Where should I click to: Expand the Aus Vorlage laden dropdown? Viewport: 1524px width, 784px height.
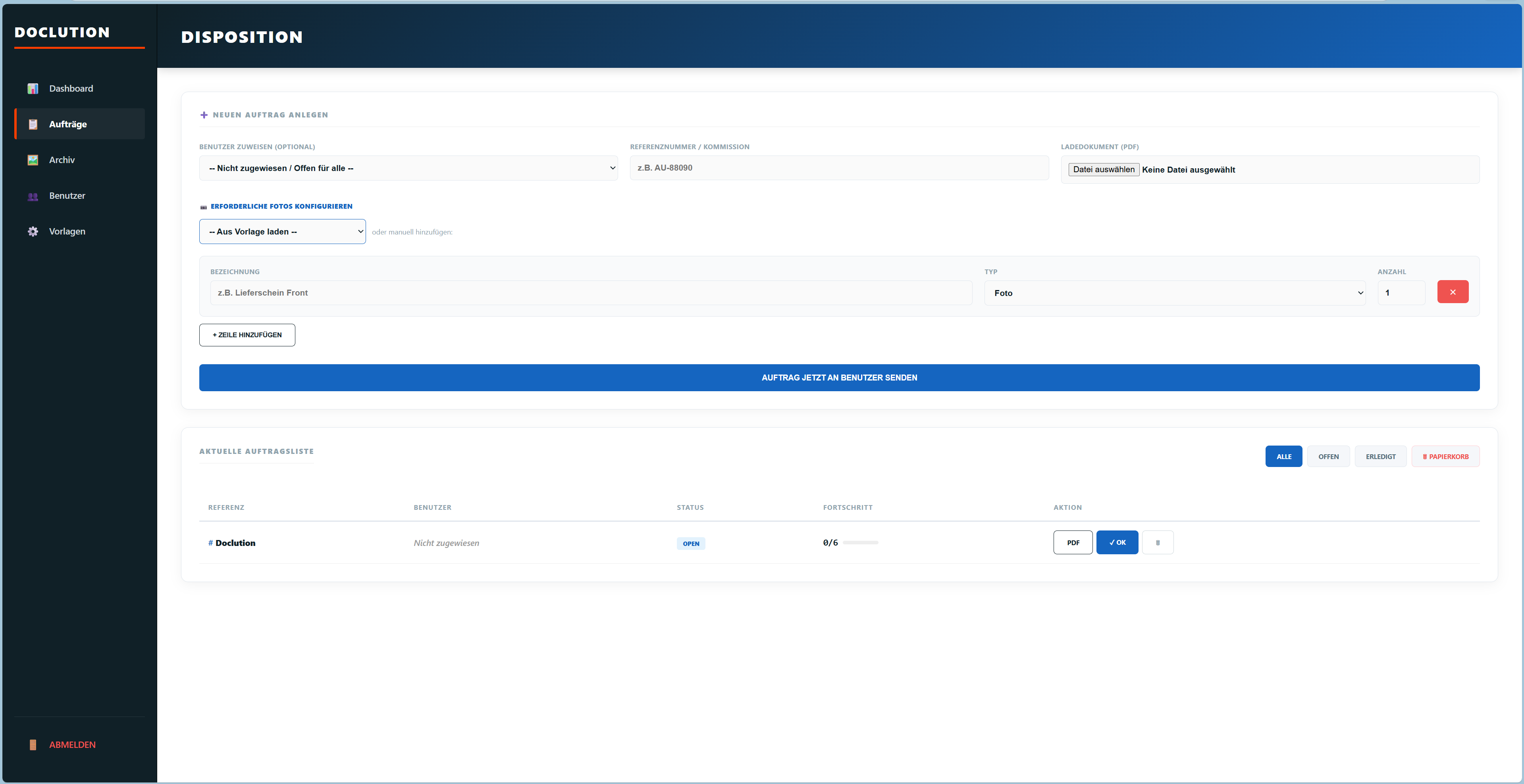pos(282,232)
